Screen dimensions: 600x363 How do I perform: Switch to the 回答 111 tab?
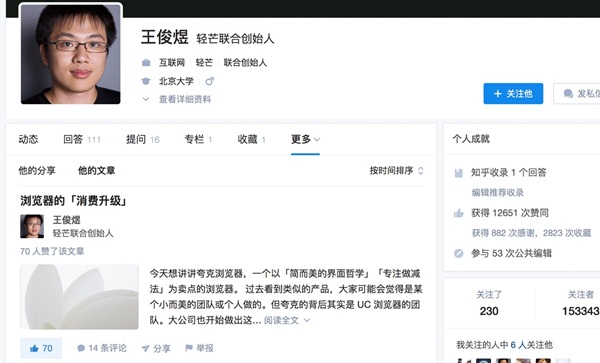[82, 139]
